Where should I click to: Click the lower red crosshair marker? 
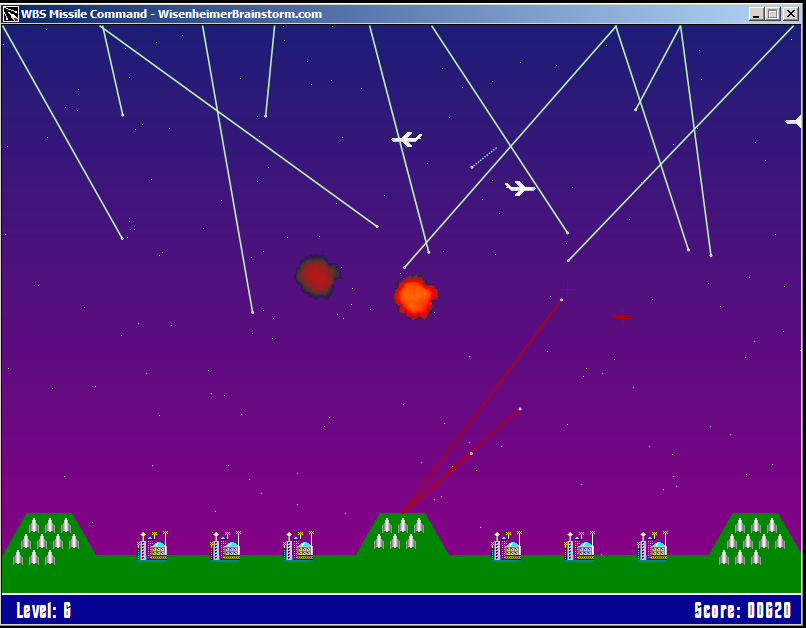622,318
